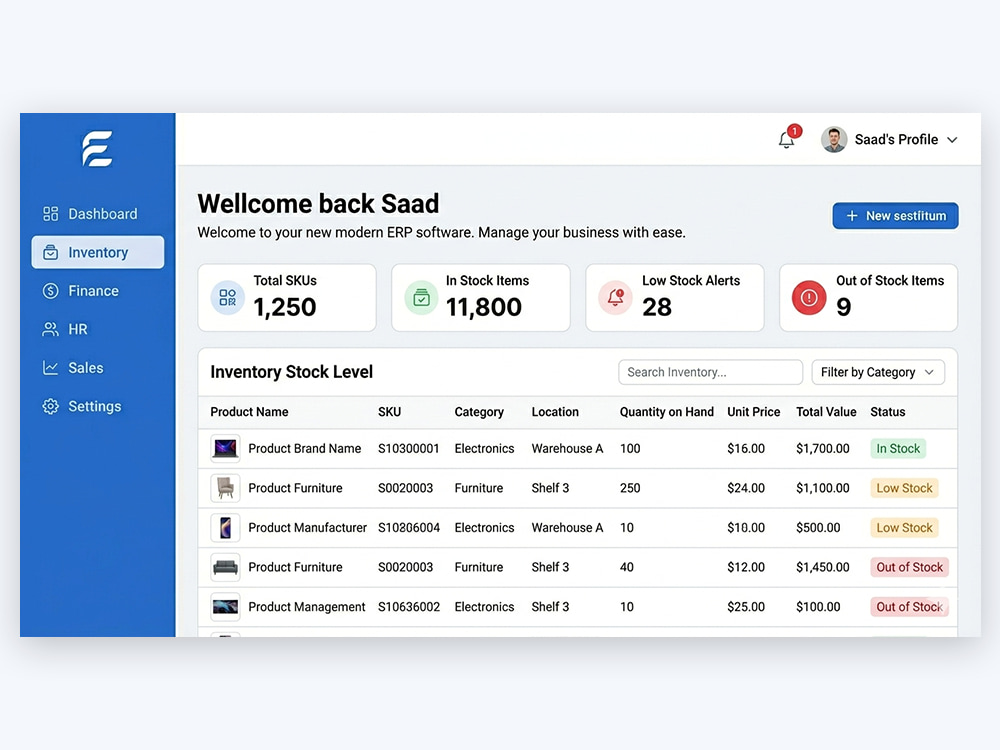This screenshot has width=1000, height=750.
Task: Click the Low Stock Alerts bell icon
Action: point(615,298)
